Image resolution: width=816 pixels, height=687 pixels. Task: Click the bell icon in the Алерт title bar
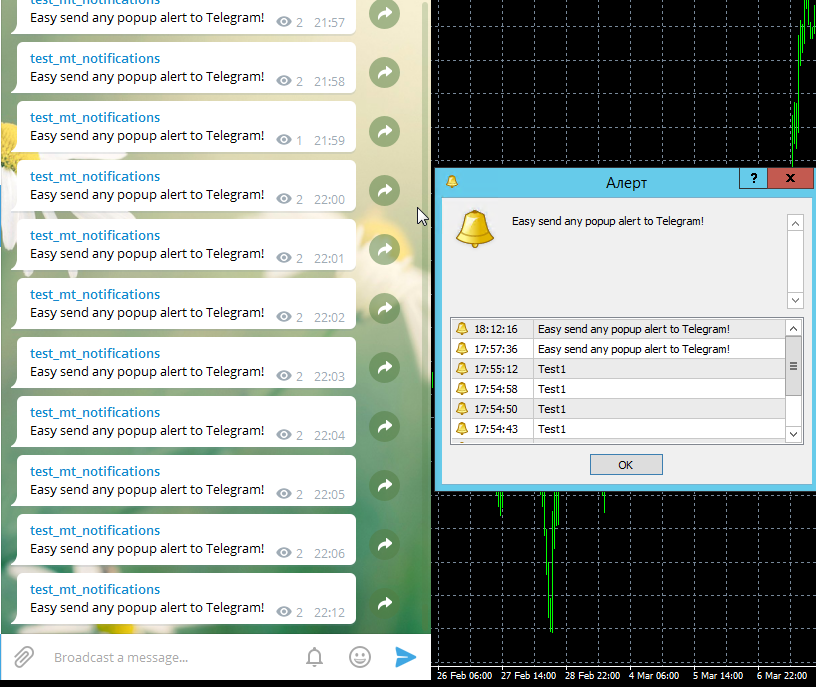point(451,183)
